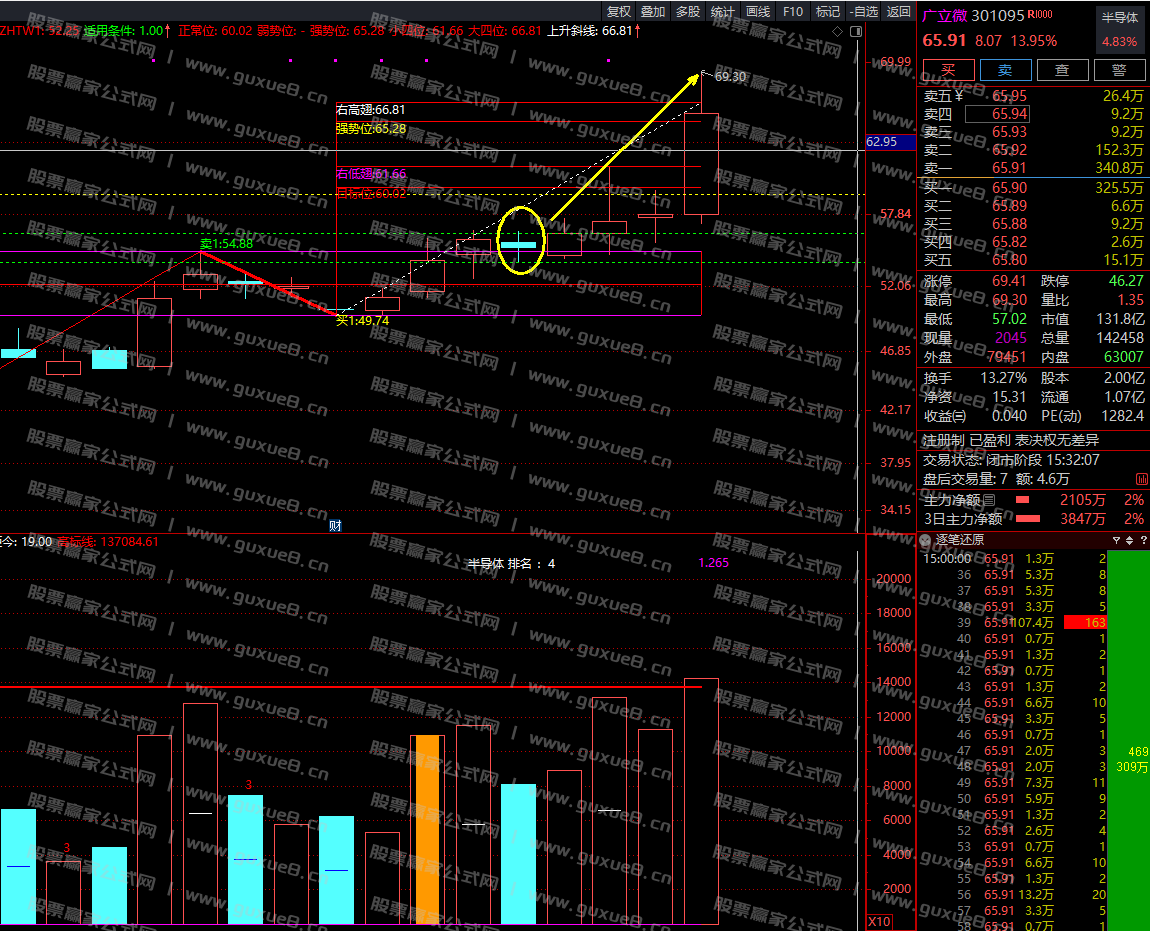This screenshot has width=1150, height=931.
Task: Click the R1000 tag next to stock code
Action: [x=1040, y=15]
